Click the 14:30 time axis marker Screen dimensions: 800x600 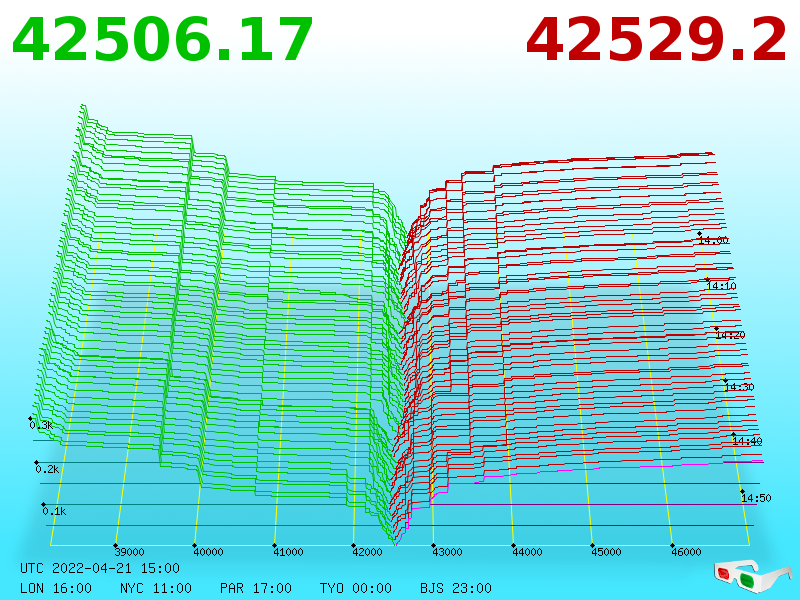(x=739, y=387)
